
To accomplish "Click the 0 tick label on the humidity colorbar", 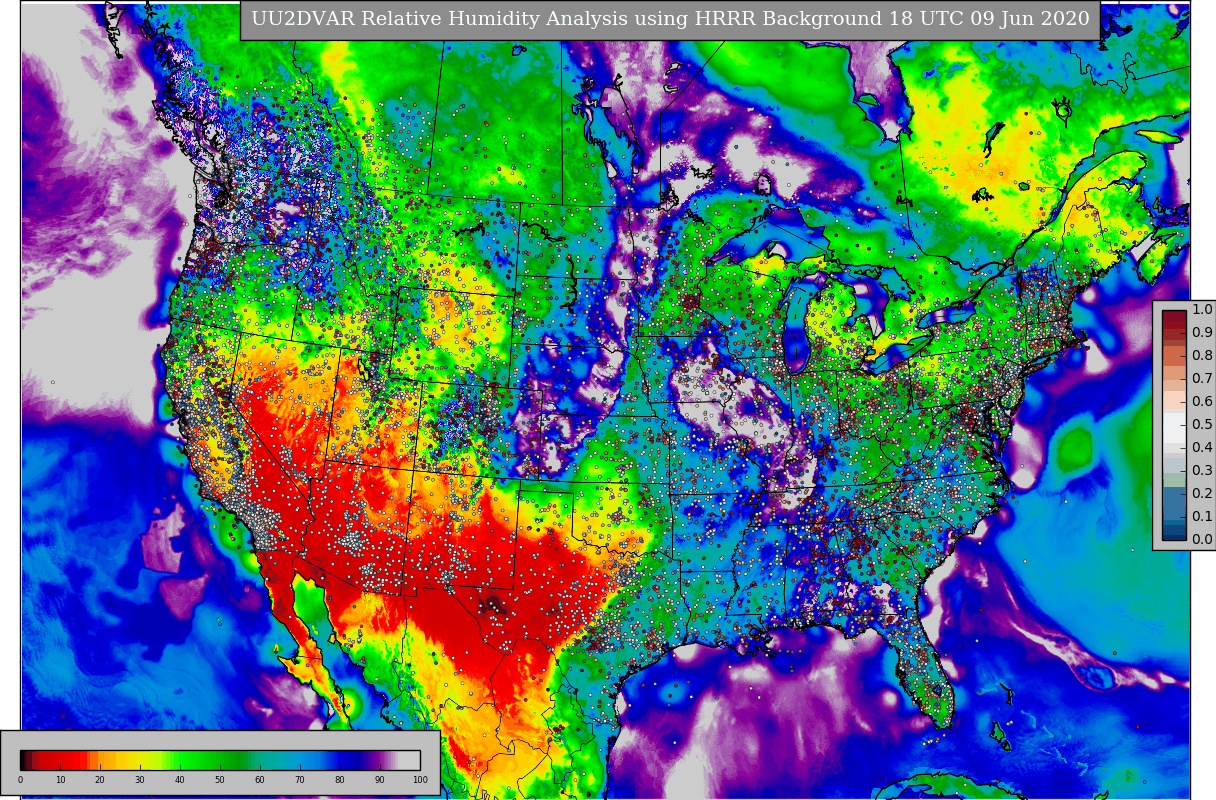I will [x=20, y=780].
